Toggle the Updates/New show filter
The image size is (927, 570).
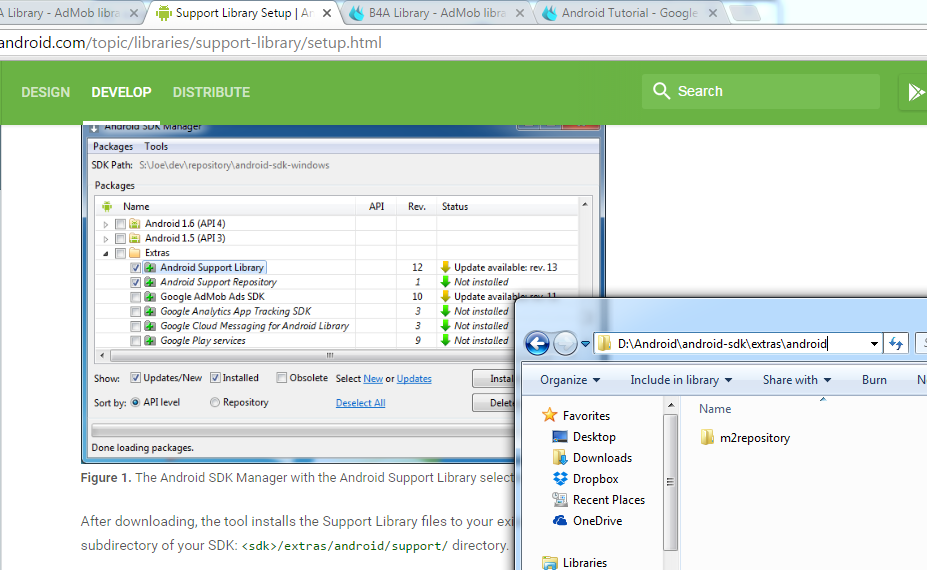tap(135, 377)
